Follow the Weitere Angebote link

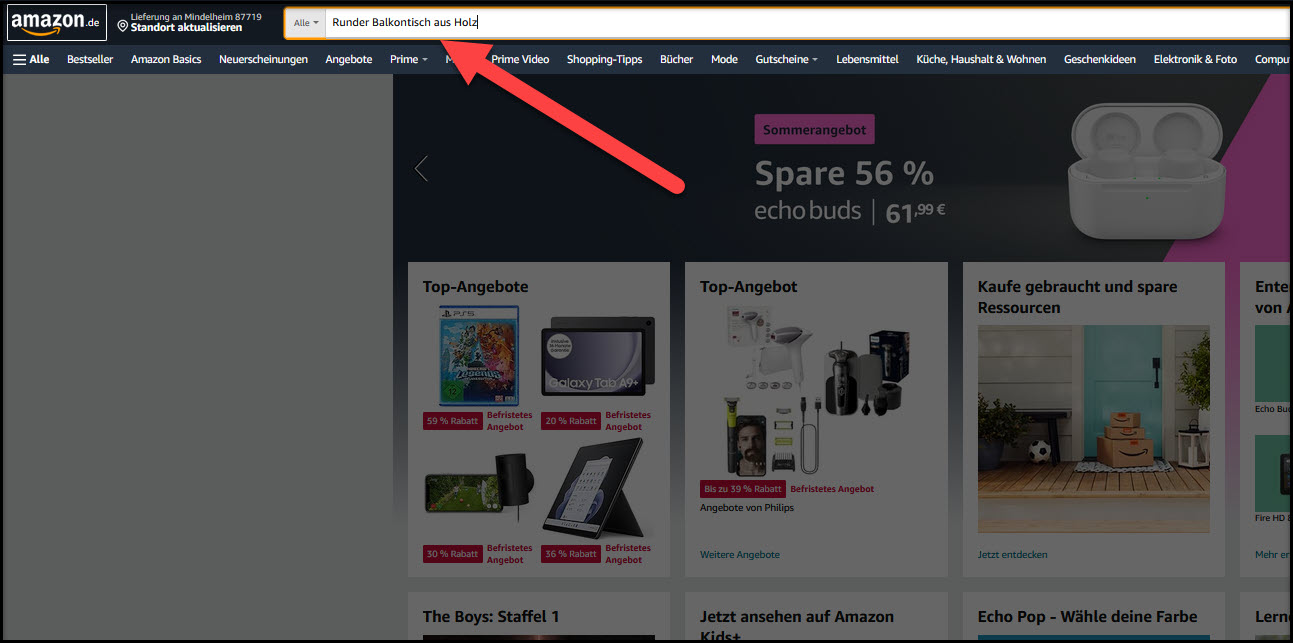click(x=740, y=554)
